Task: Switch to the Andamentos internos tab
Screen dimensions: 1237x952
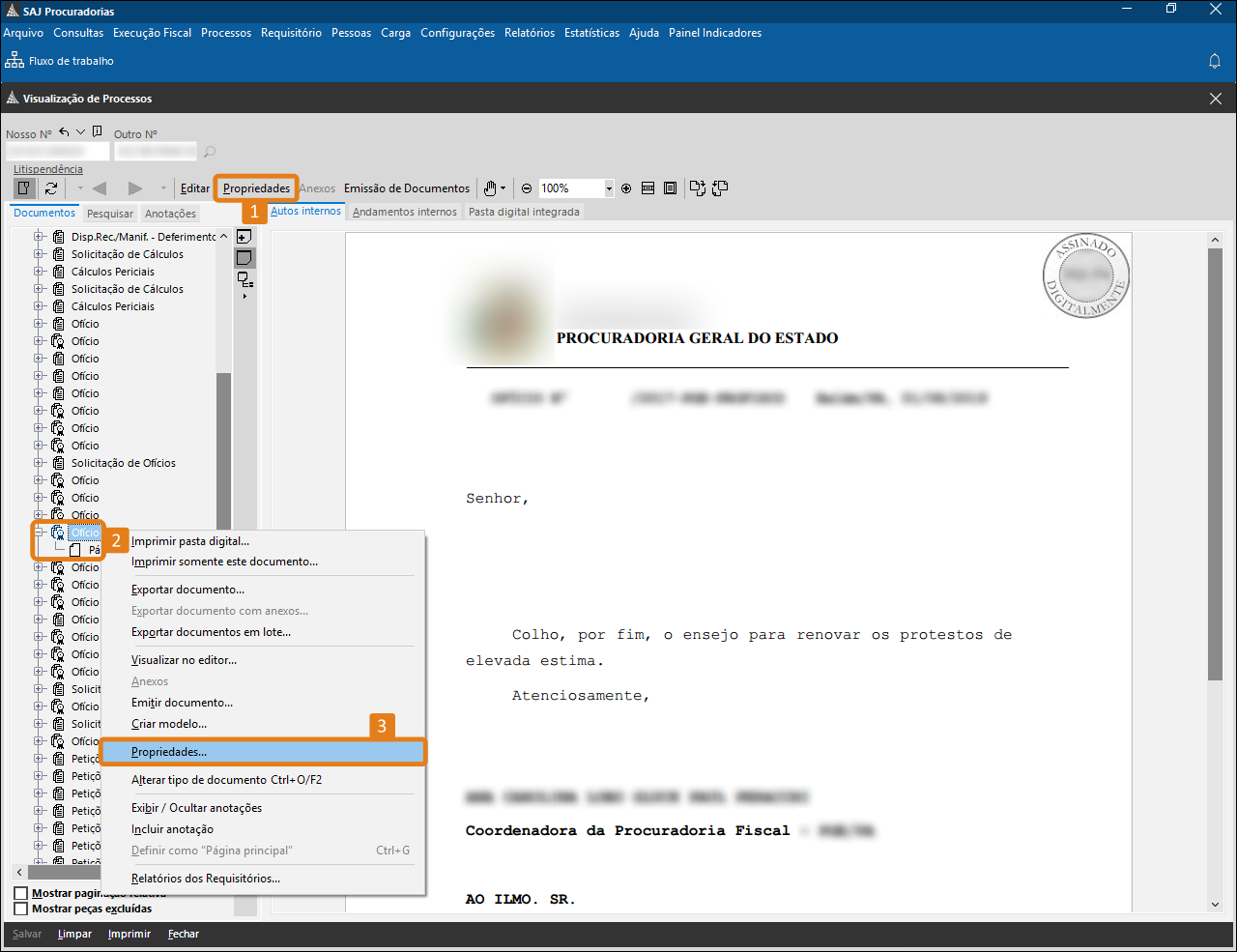Action: click(x=404, y=212)
